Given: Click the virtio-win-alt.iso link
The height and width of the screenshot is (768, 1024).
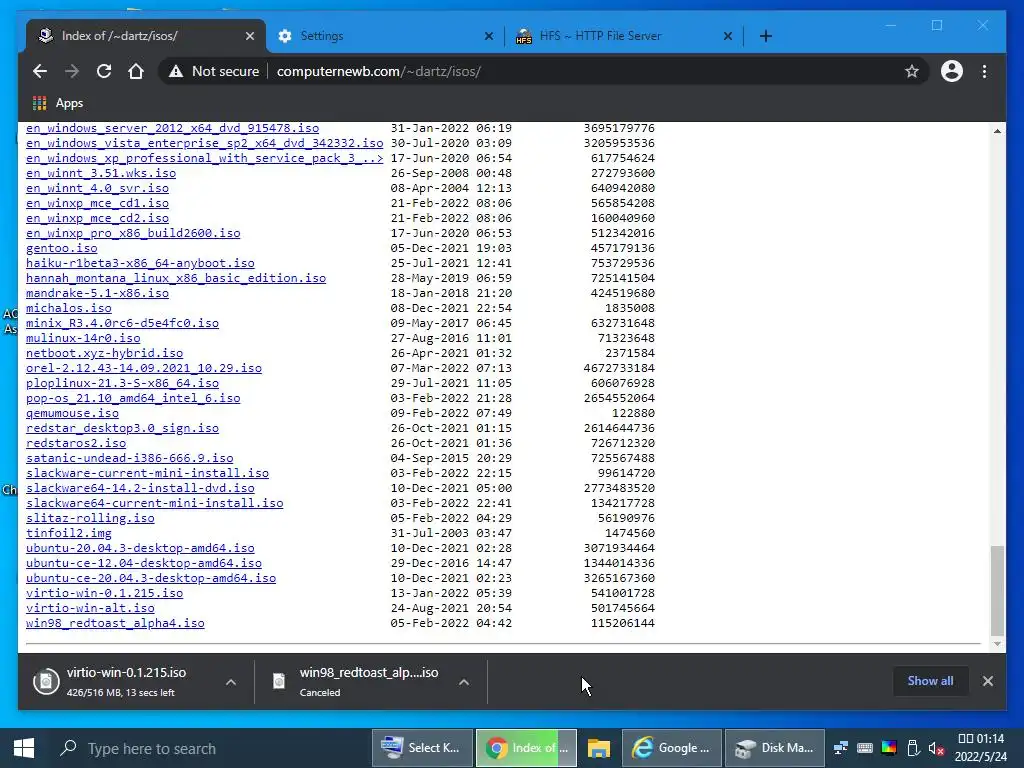Looking at the screenshot, I should (90, 609).
